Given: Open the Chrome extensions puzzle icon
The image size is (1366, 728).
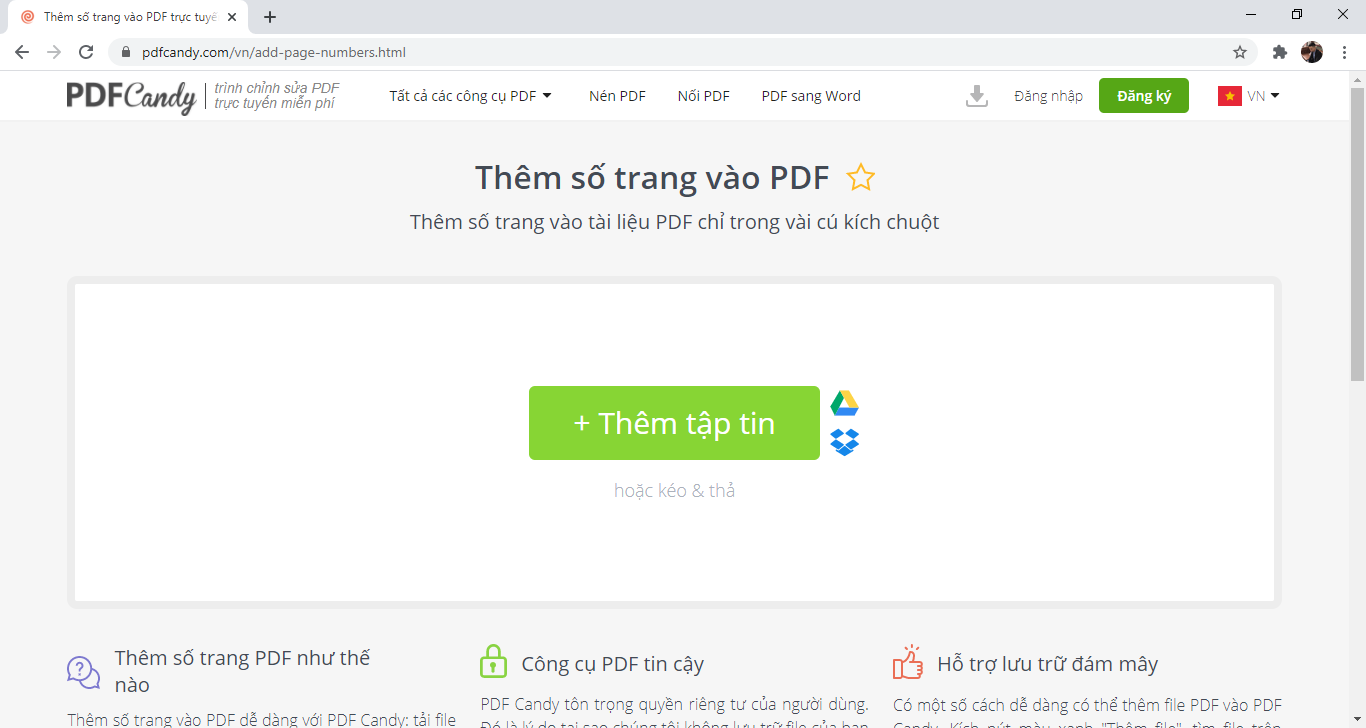Looking at the screenshot, I should 1279,52.
